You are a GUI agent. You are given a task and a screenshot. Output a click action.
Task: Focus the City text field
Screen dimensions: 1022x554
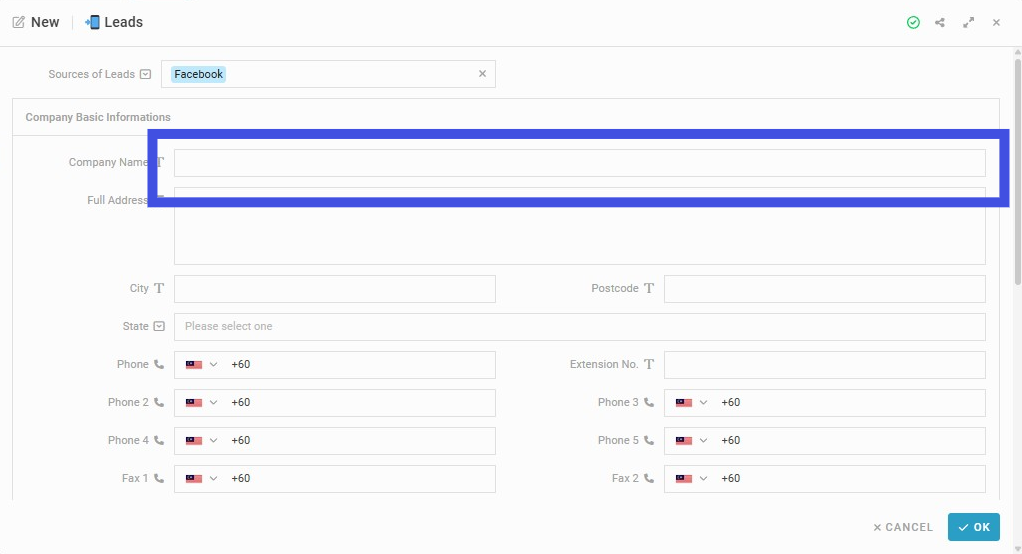point(334,289)
